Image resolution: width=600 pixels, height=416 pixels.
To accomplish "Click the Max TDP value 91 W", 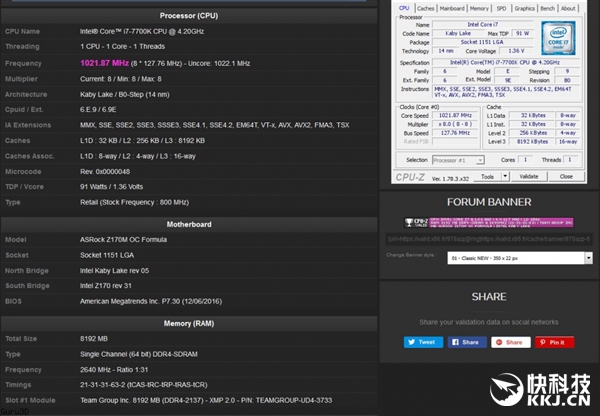I will coord(522,33).
